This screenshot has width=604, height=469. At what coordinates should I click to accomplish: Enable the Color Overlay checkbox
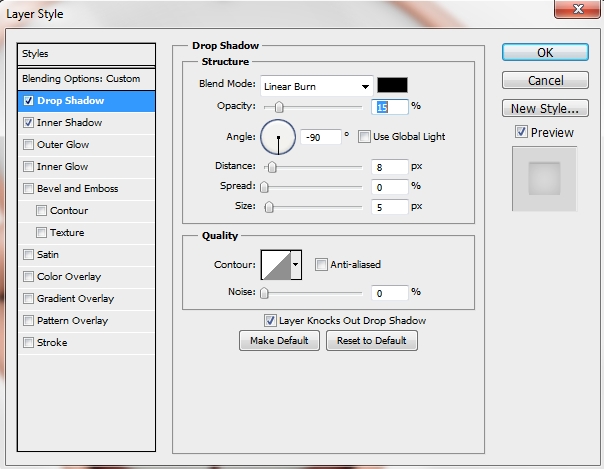coord(29,276)
